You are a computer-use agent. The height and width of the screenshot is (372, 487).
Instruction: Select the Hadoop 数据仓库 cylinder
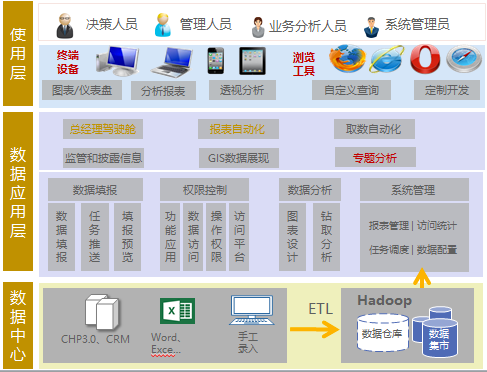click(x=383, y=332)
